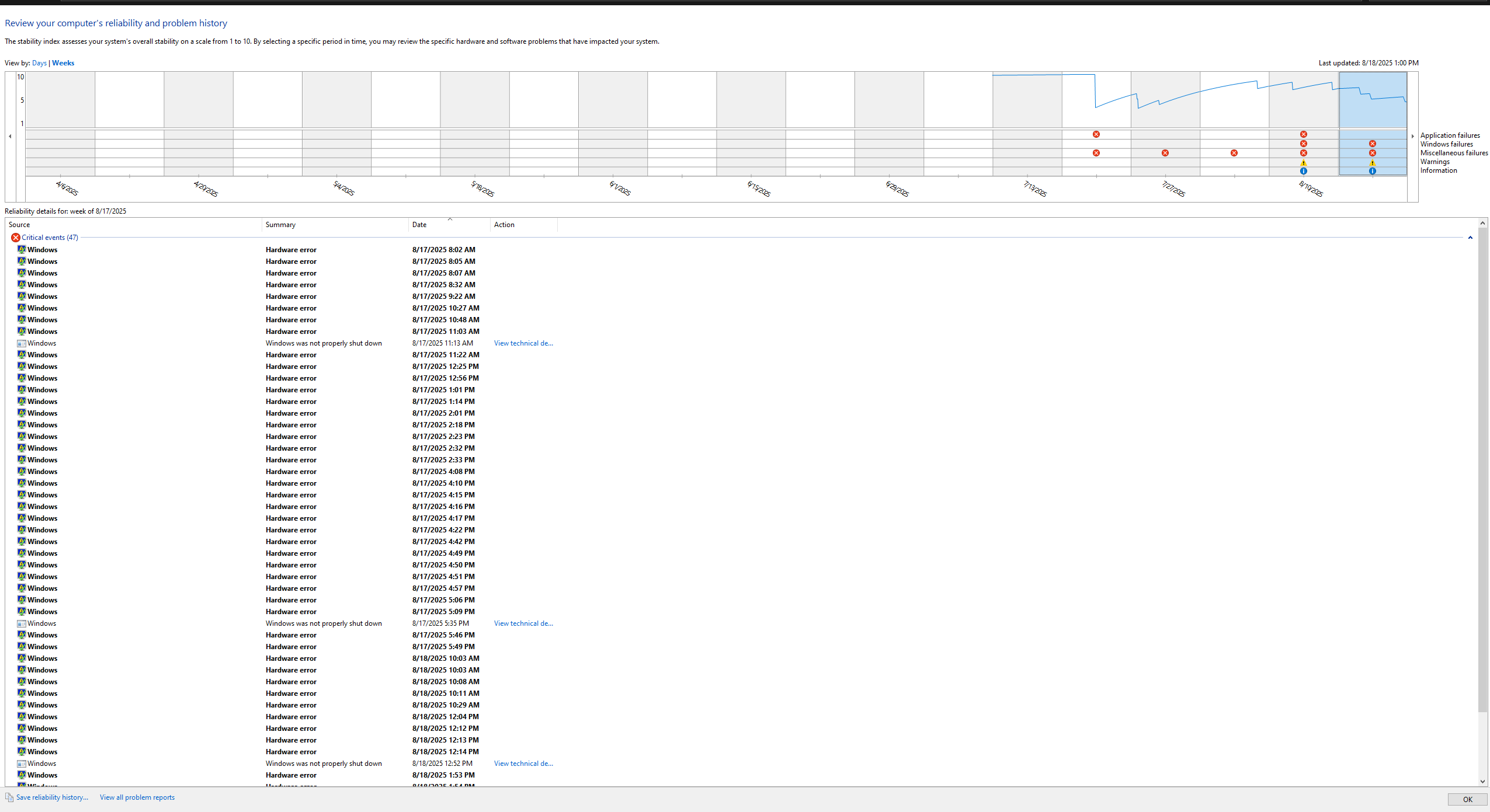Click Windows icon for 8/17/2025 4:08 PM hardware error
The width and height of the screenshot is (1490, 812).
(22, 472)
